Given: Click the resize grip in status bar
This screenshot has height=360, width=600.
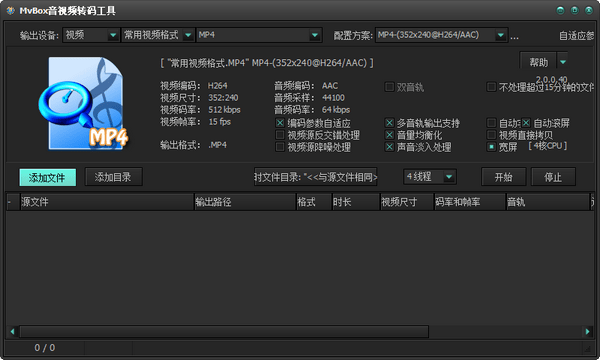Looking at the screenshot, I should click(x=587, y=348).
